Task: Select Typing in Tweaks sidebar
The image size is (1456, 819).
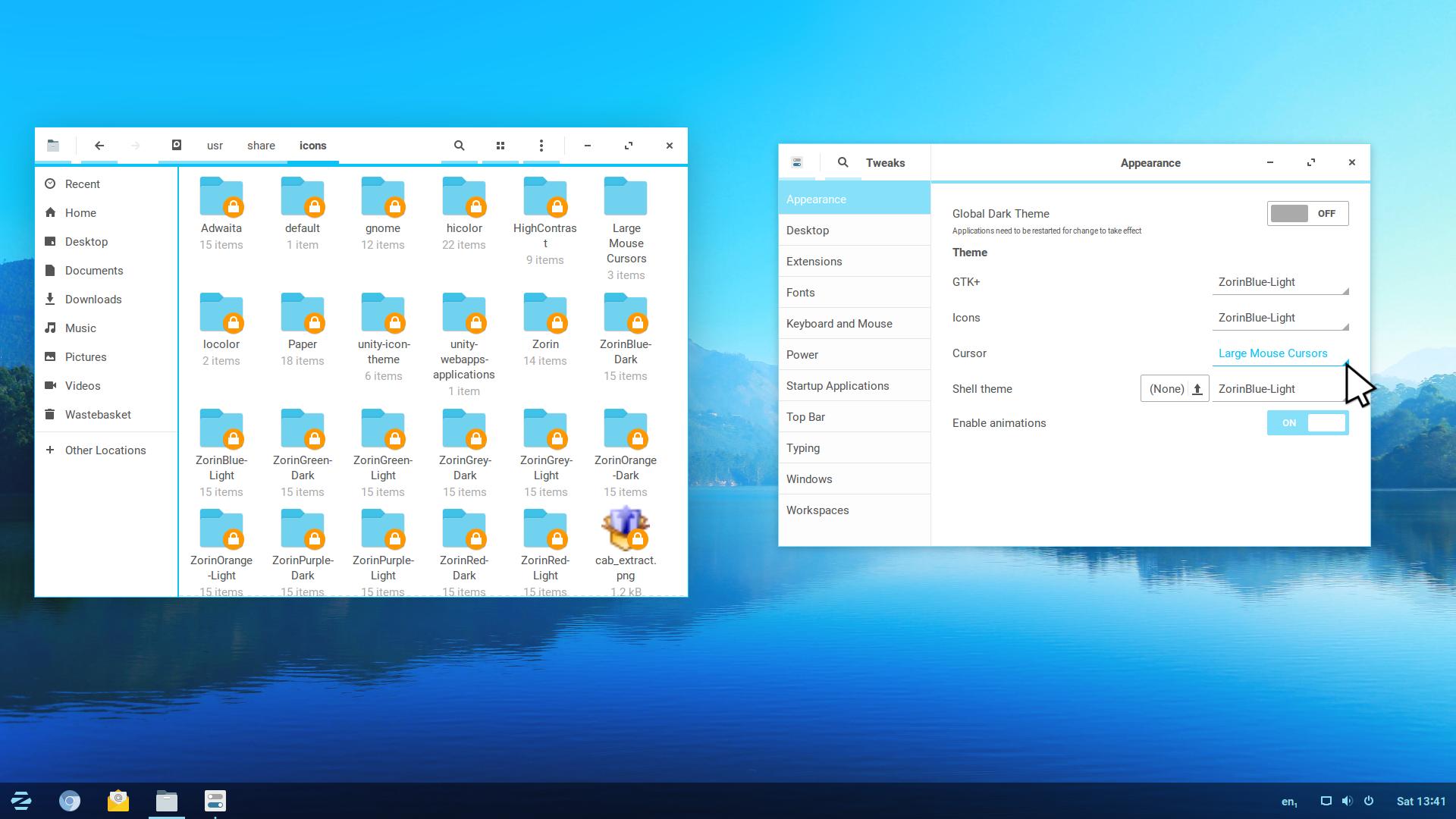Action: coord(854,448)
